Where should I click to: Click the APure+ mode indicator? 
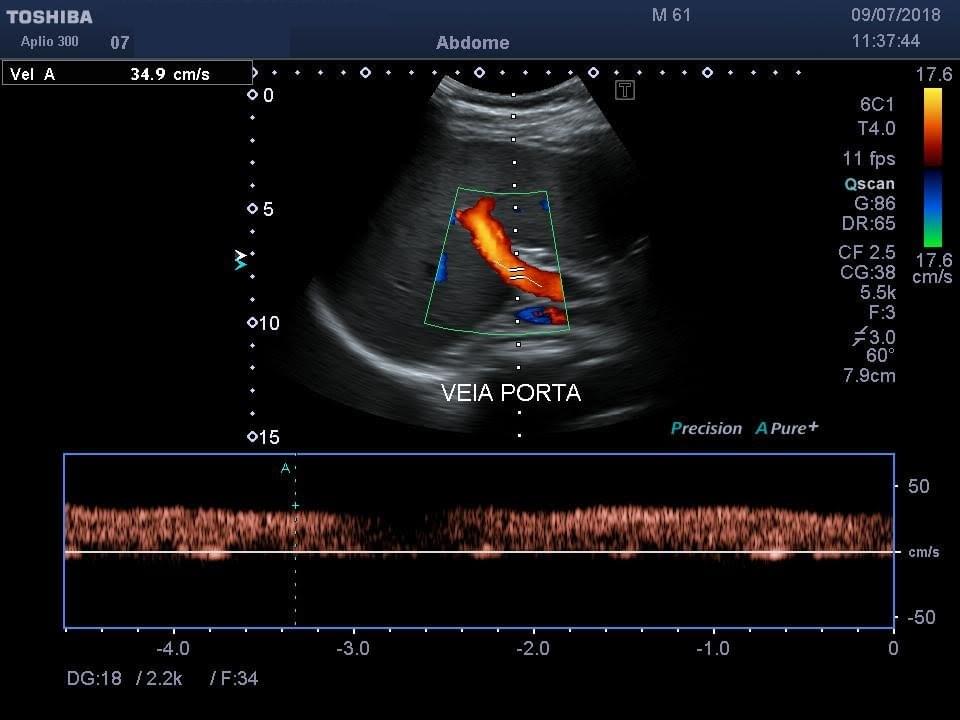pyautogui.click(x=785, y=428)
